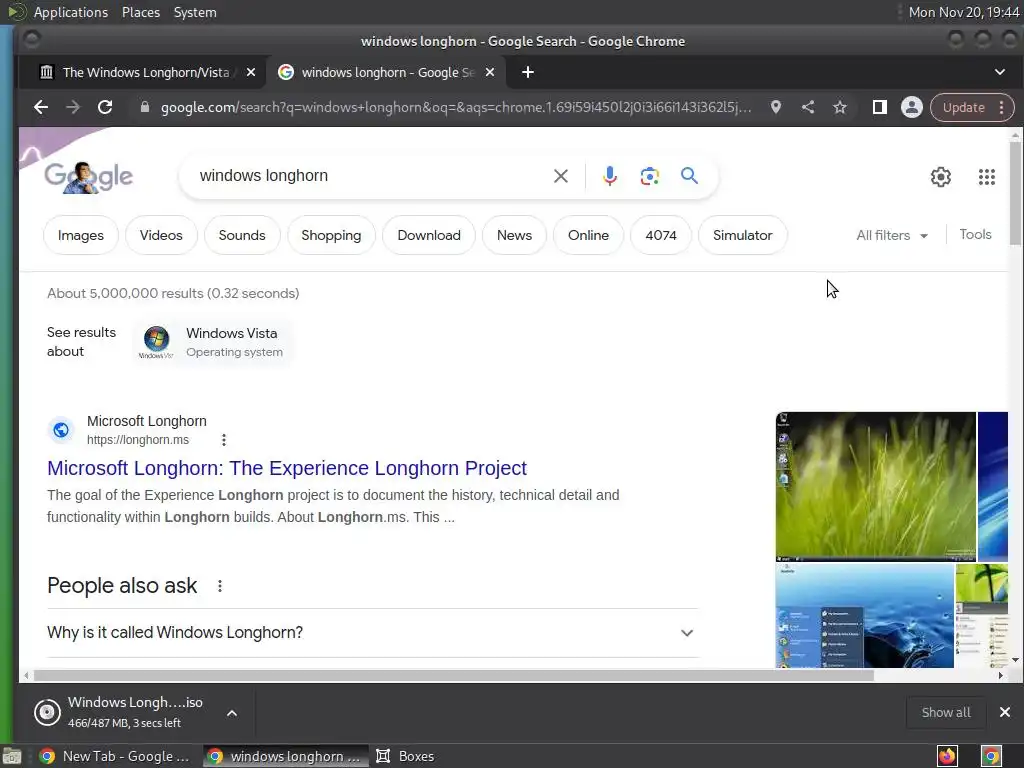
Task: Close The Windows Longhorn/Vista tab
Action: coord(250,72)
